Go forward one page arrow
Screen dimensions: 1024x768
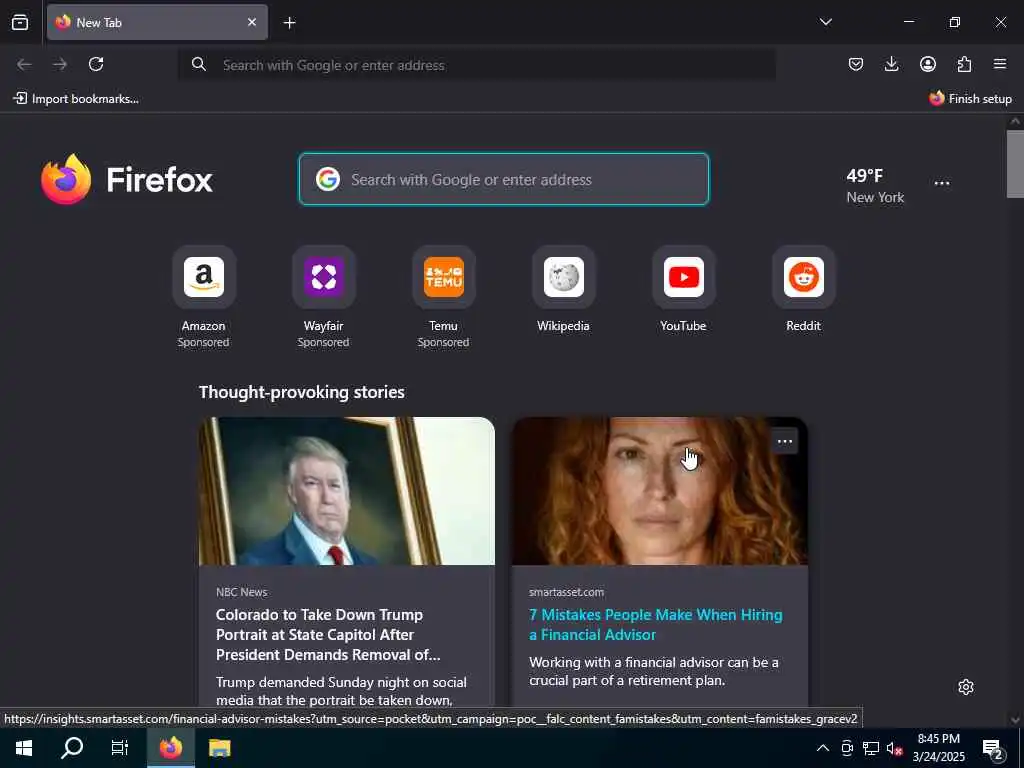[x=60, y=64]
